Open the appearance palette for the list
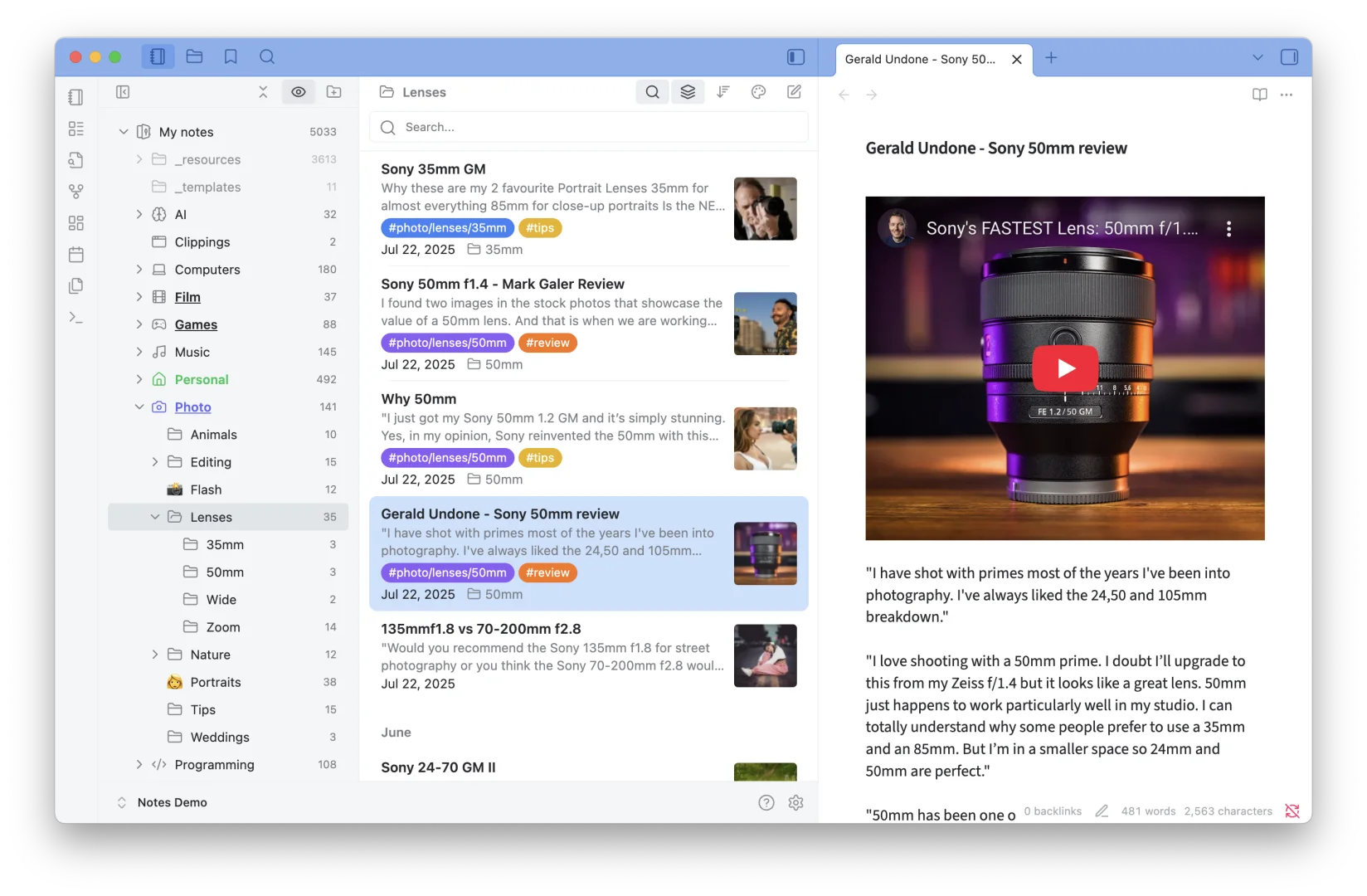This screenshot has width=1367, height=896. click(x=758, y=92)
